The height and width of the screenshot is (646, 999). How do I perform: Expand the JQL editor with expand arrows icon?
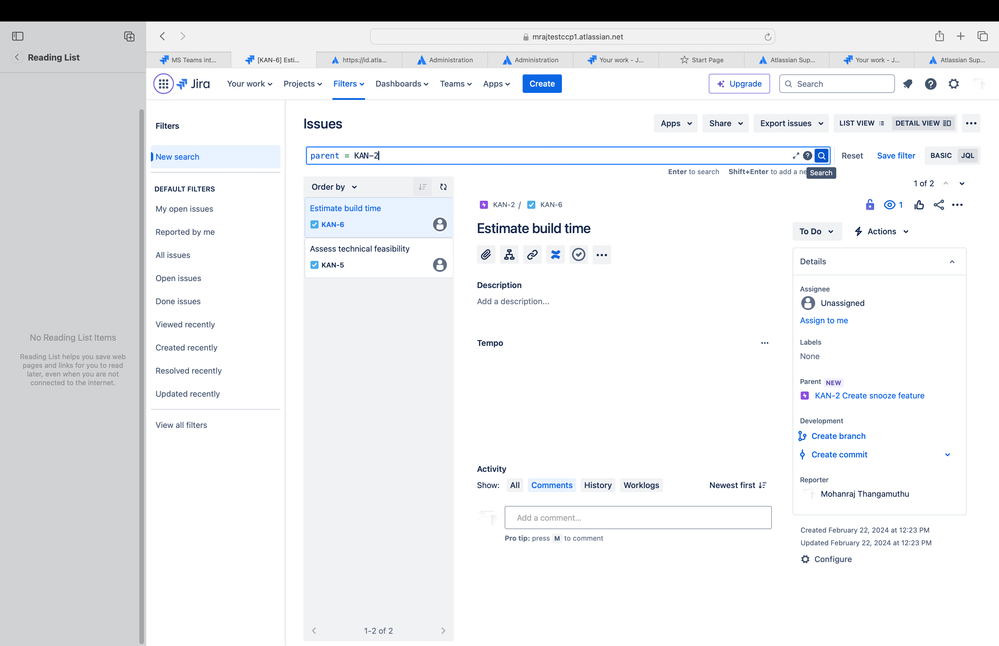coord(795,155)
